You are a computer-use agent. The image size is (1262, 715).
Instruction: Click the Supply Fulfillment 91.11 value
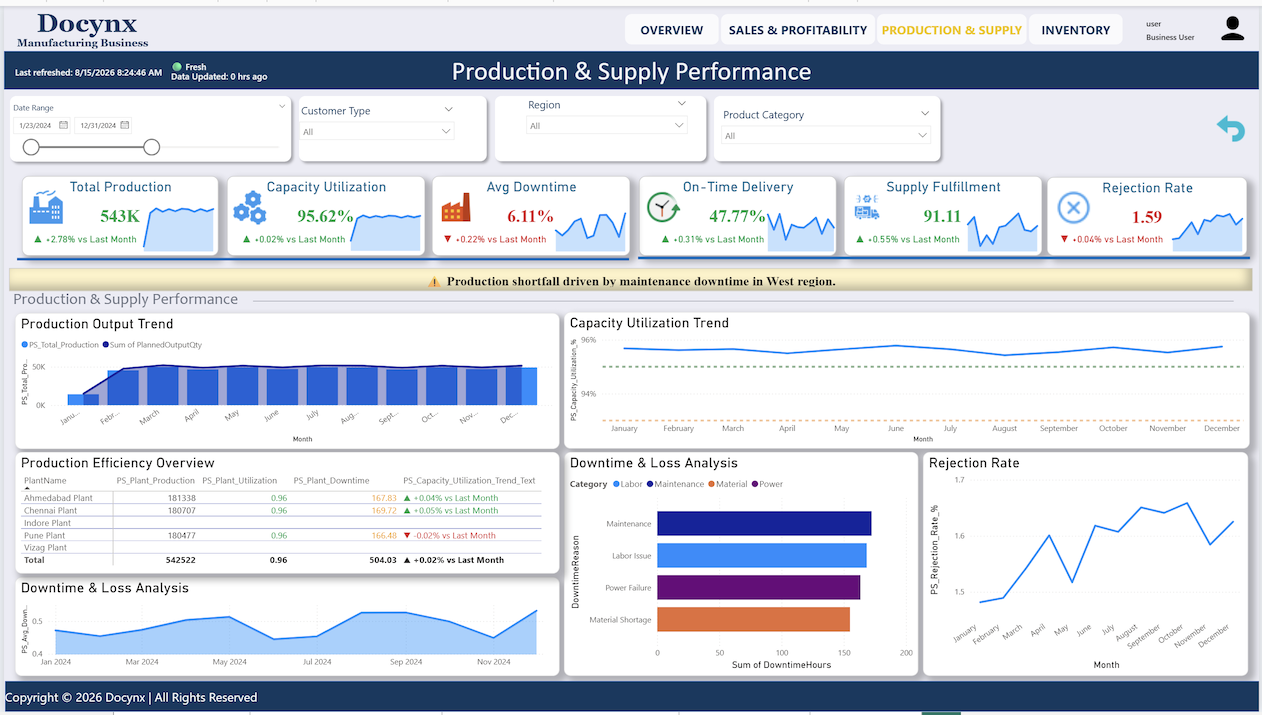(942, 216)
